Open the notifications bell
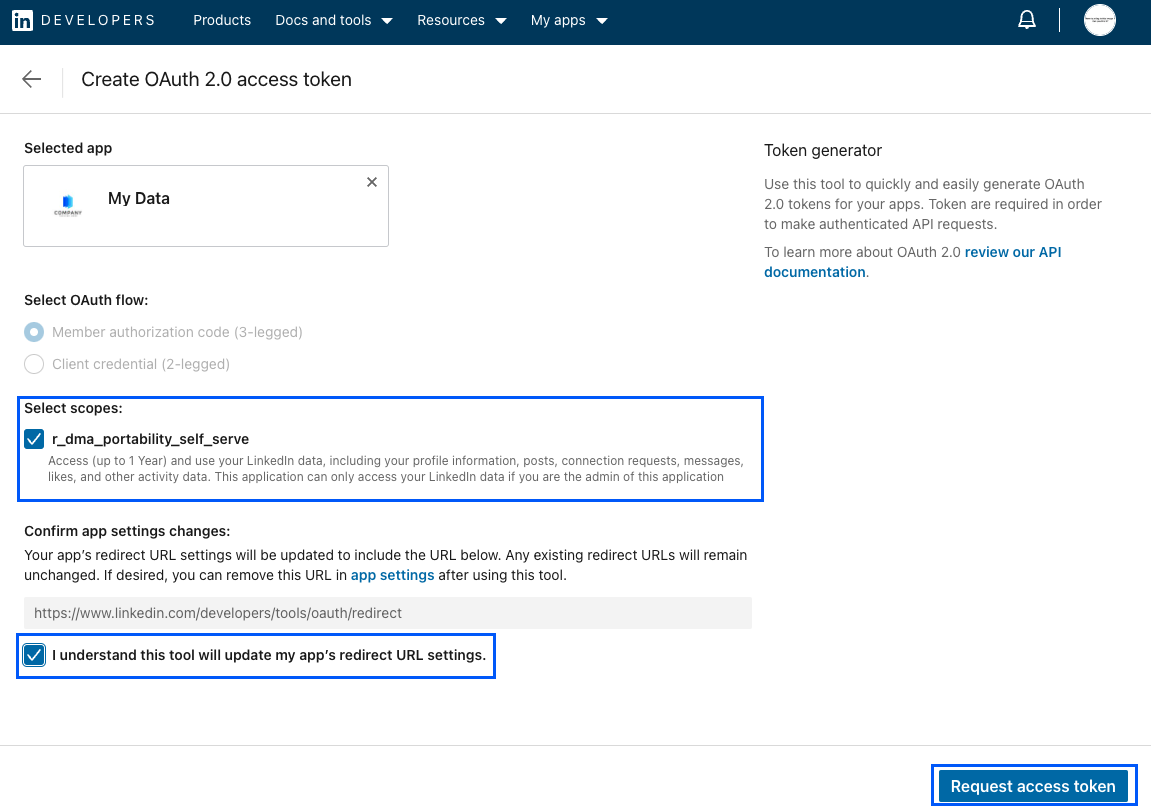 pyautogui.click(x=1026, y=21)
